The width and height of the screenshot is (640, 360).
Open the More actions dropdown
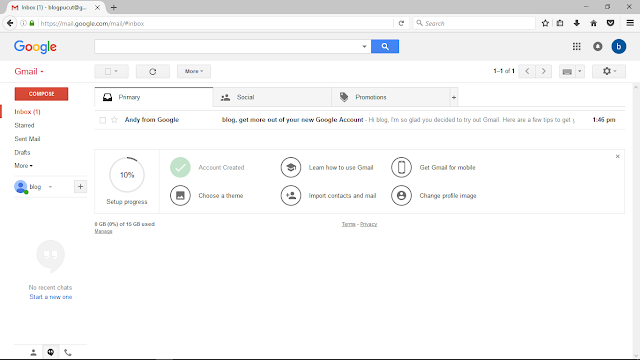194,71
